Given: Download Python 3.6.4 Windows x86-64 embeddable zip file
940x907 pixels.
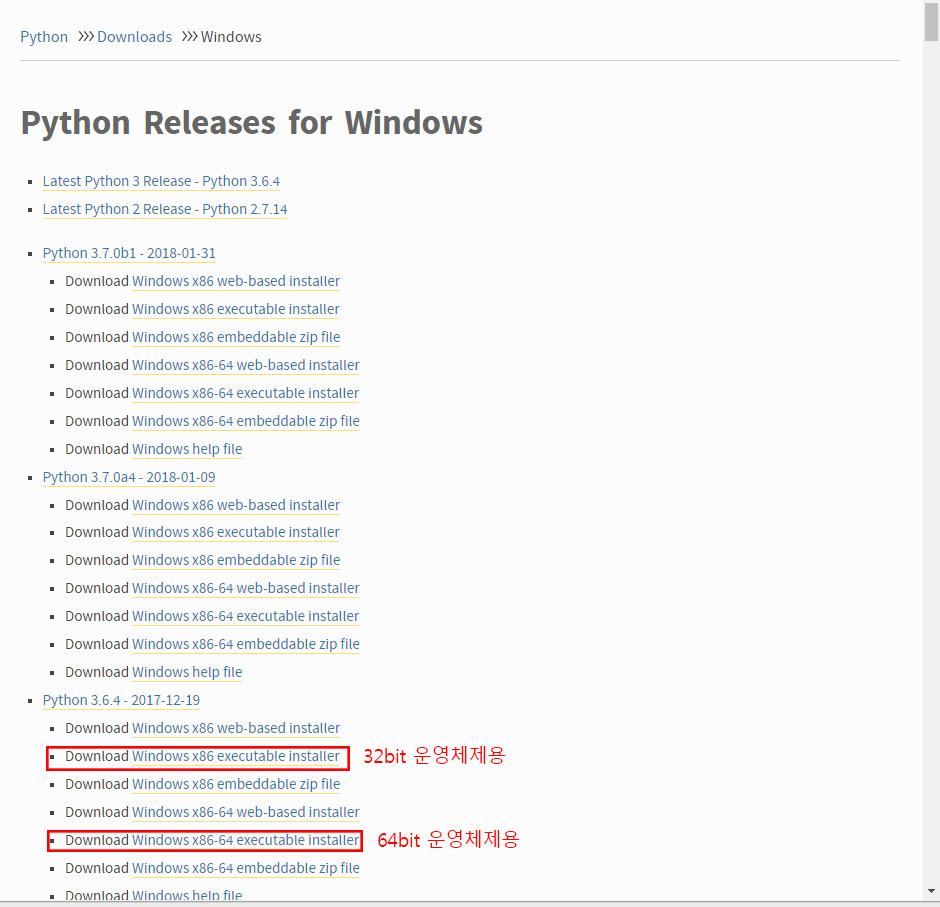Looking at the screenshot, I should [245, 868].
